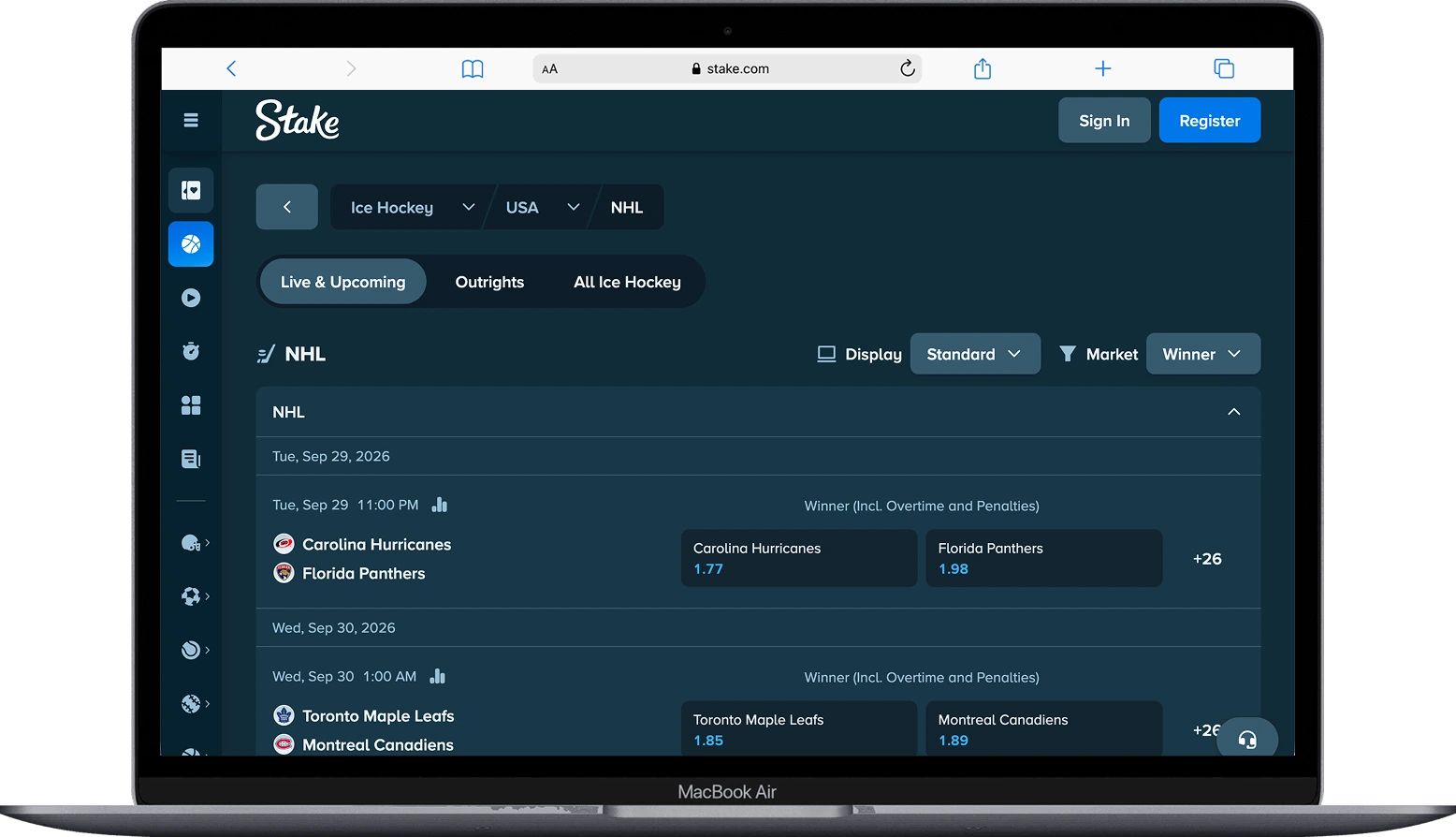Open the stopwatch icon in sidebar

click(191, 351)
